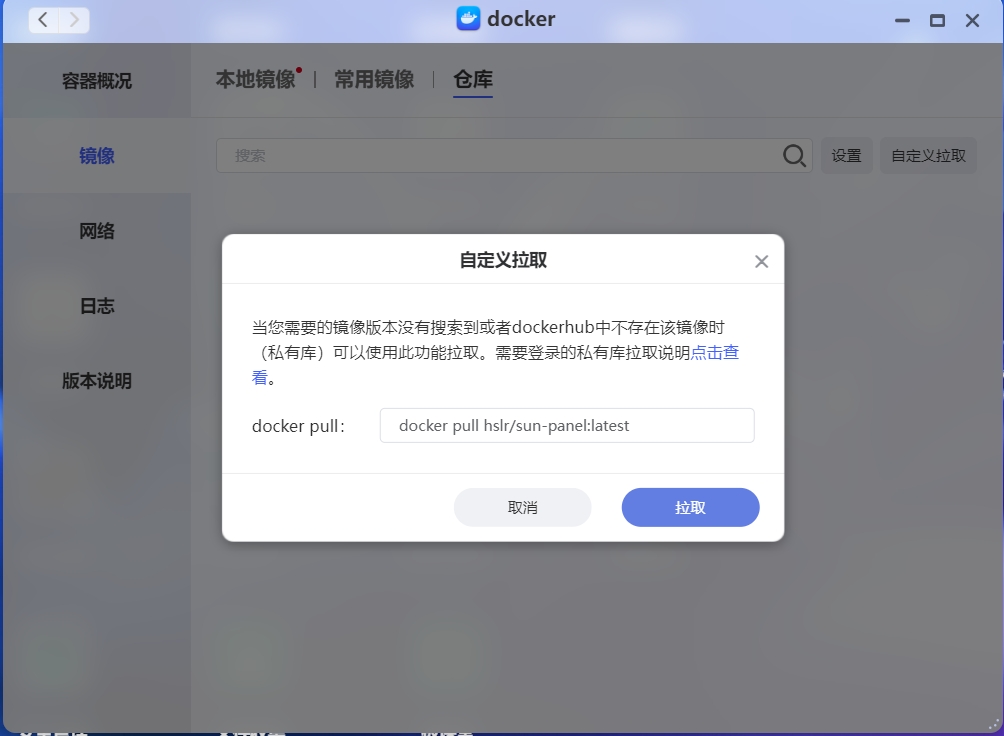
Task: Close the 自定义拉取 dialog with X
Action: point(761,262)
